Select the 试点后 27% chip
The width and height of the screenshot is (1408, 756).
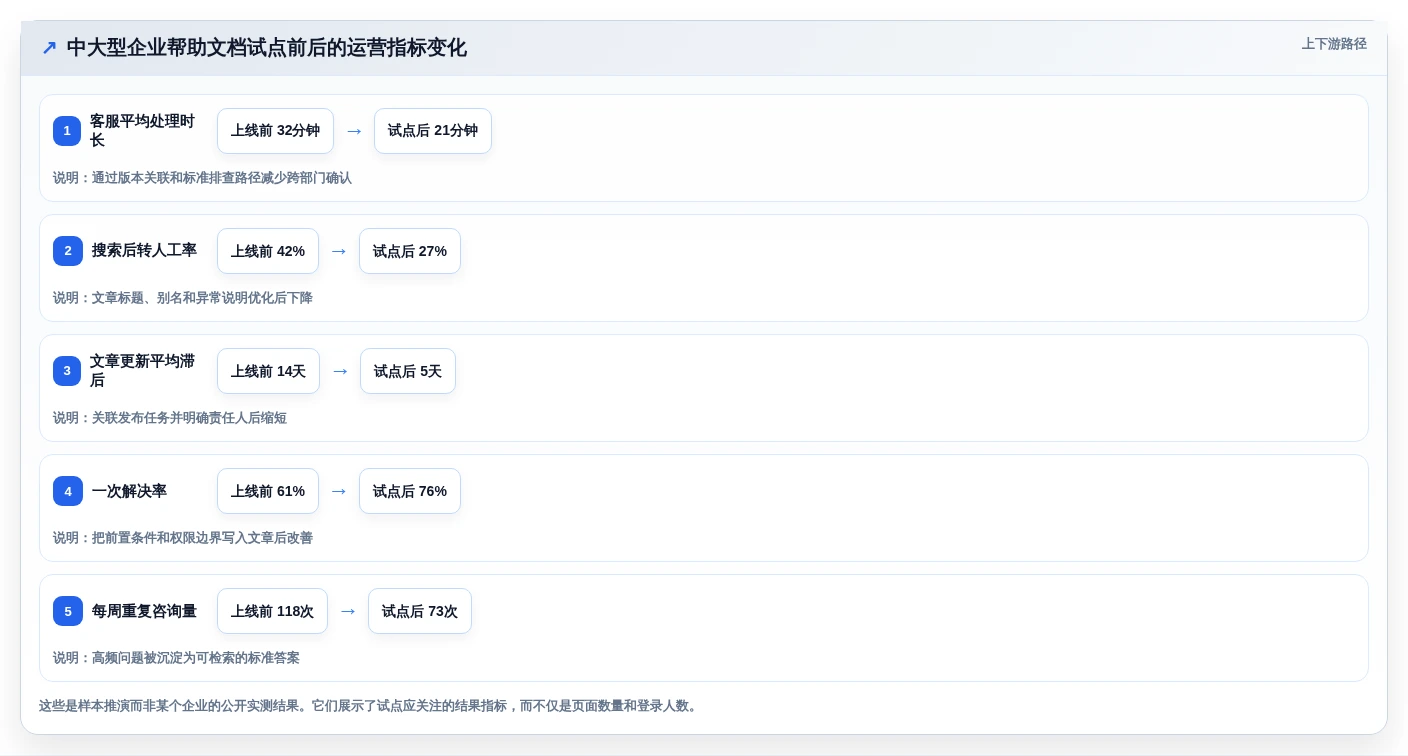point(410,251)
